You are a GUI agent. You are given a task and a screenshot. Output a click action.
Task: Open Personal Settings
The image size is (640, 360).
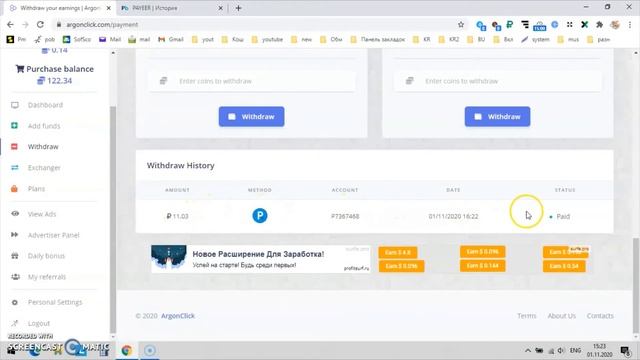tap(55, 302)
